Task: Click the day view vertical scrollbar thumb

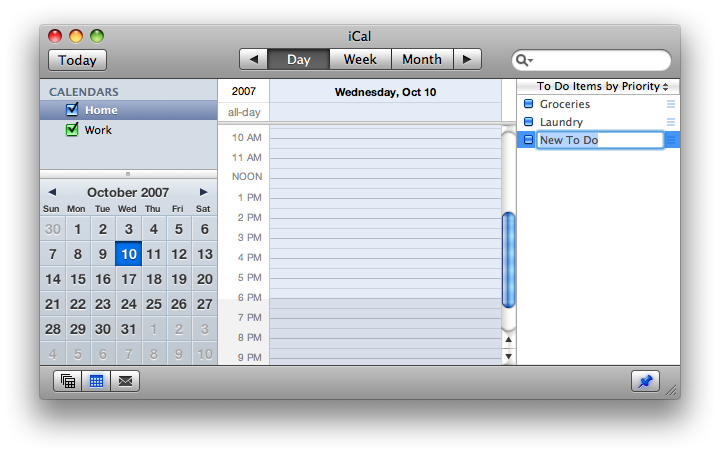Action: 508,260
